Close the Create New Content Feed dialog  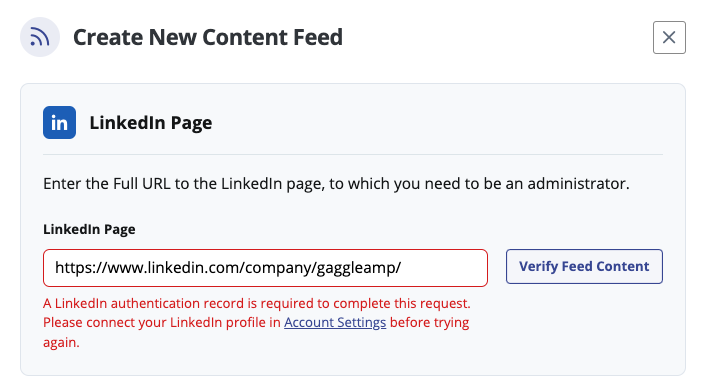[669, 37]
